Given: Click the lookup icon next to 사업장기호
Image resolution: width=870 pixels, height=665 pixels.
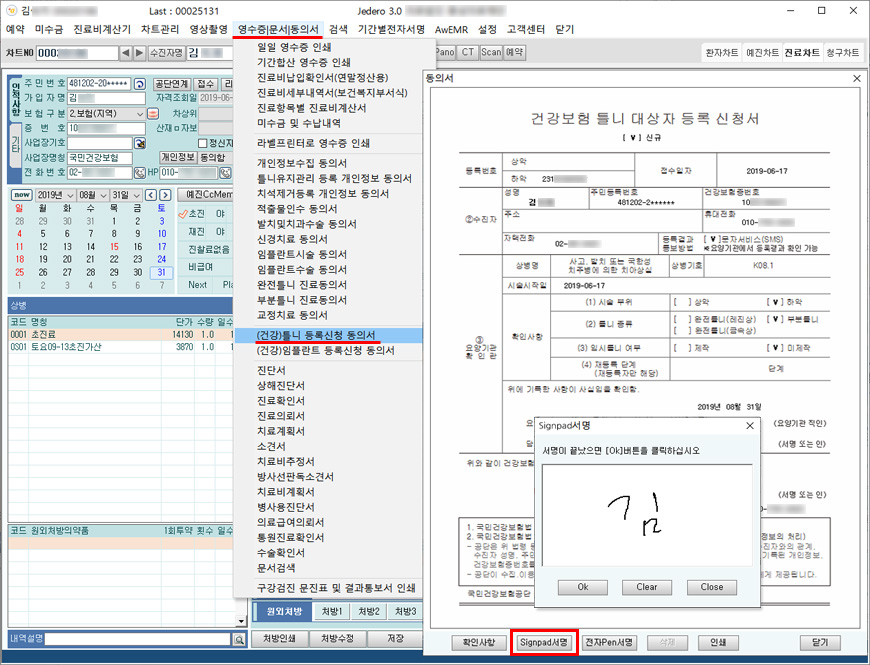Looking at the screenshot, I should click(137, 143).
